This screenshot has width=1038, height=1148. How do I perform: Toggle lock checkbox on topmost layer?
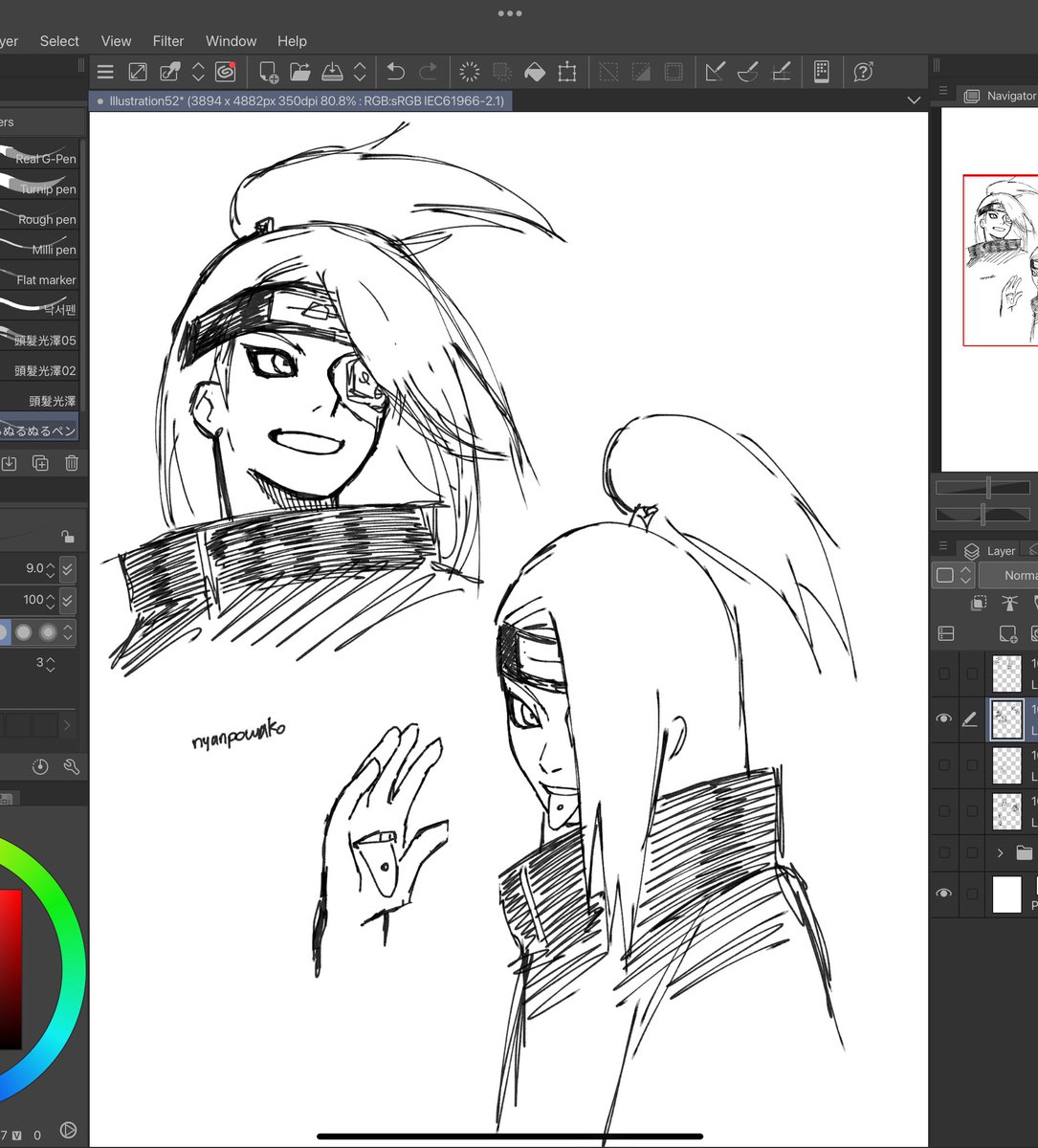[x=972, y=673]
